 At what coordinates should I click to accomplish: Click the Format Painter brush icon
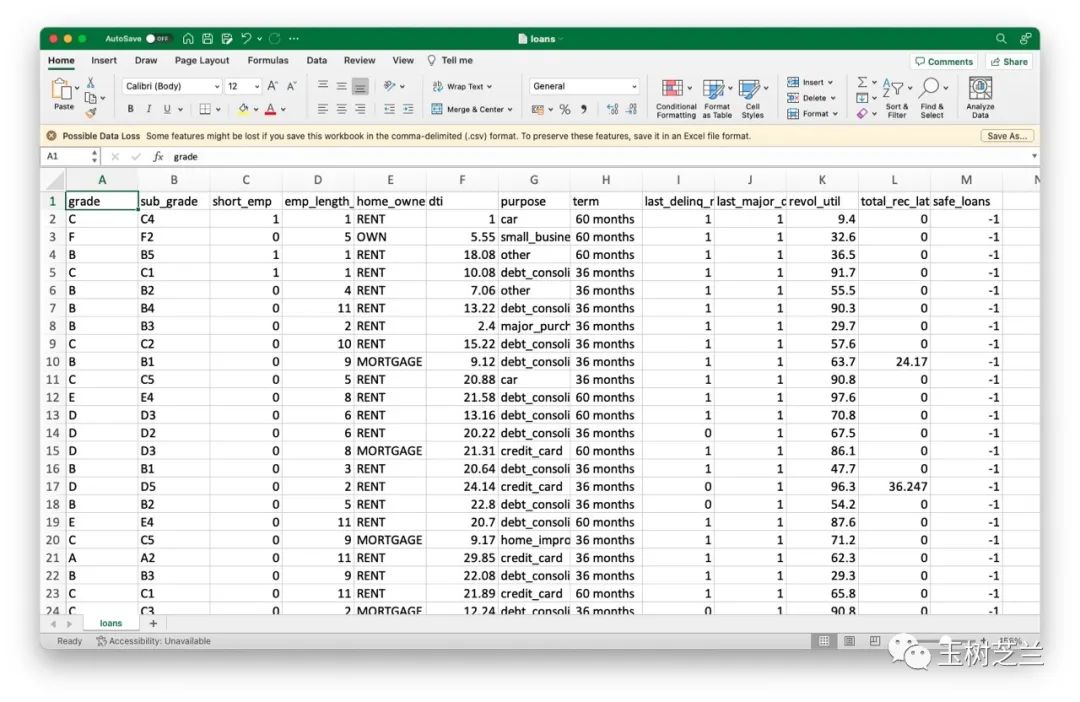(x=91, y=113)
